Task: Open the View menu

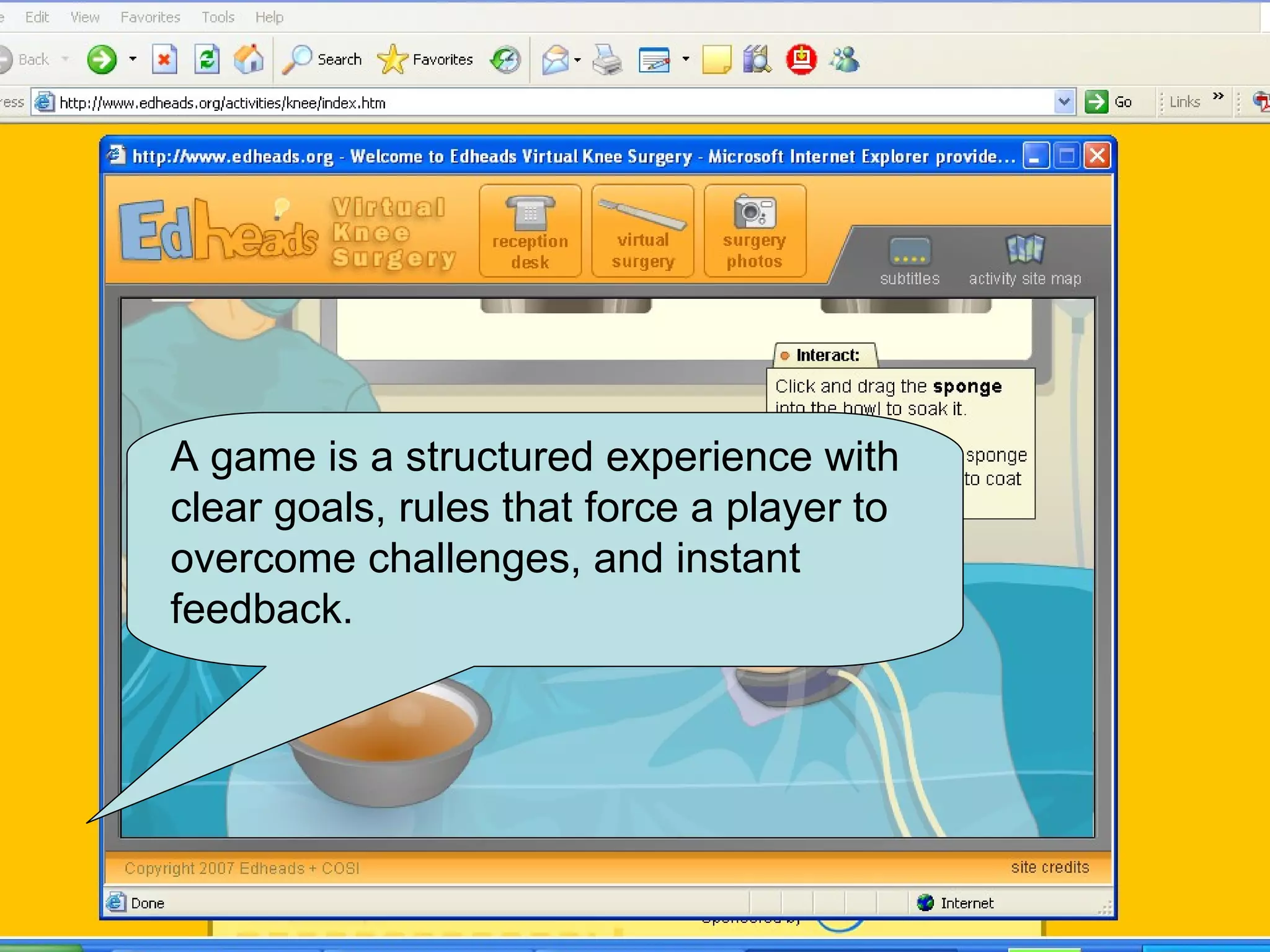Action: (85, 17)
